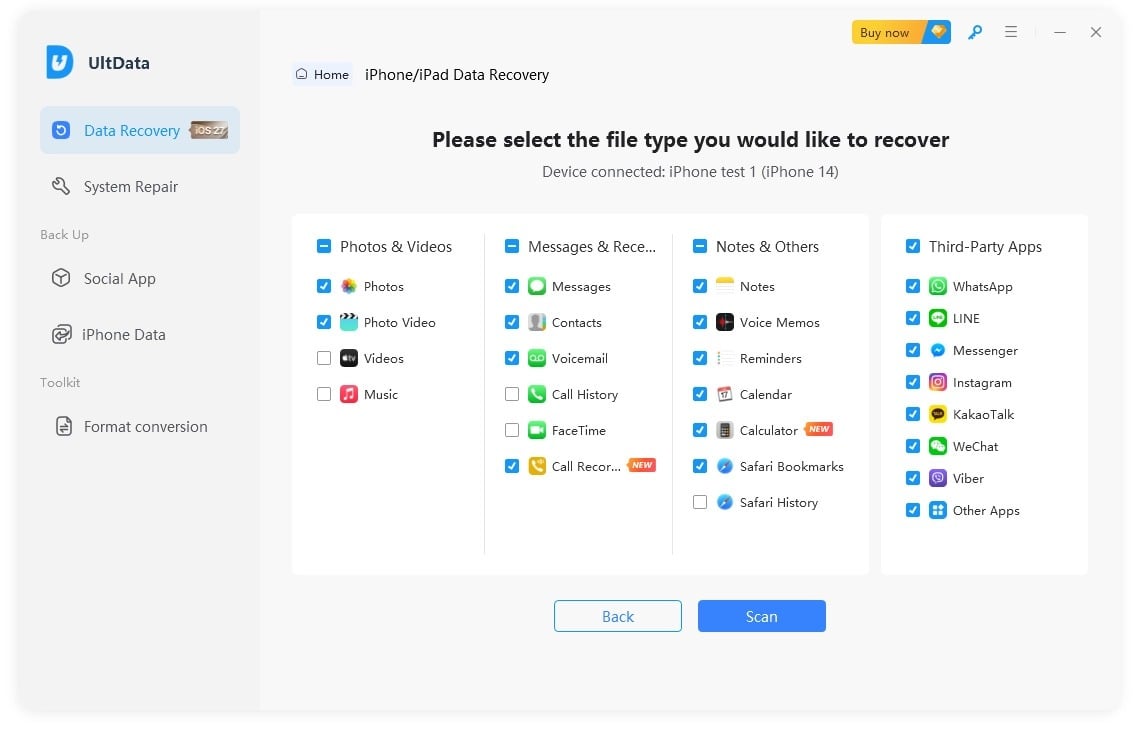This screenshot has width=1140, height=729.
Task: Click the Messages bubble icon
Action: (537, 286)
